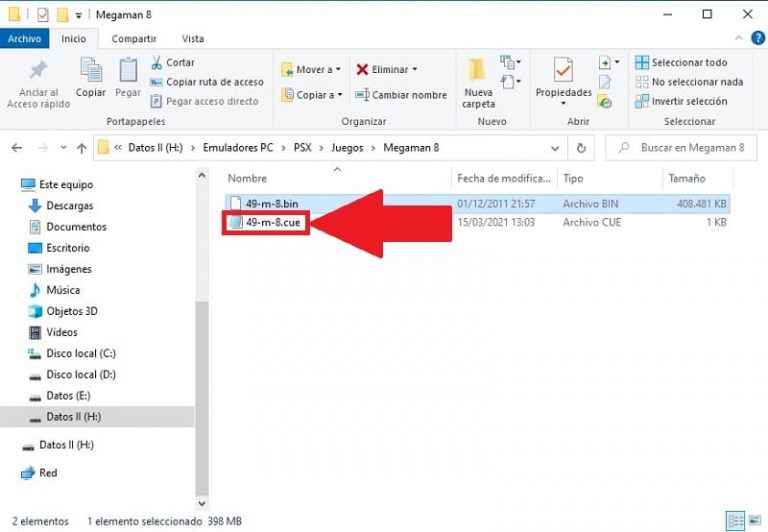Screen dimensions: 768x532
Task: Click Pegar acceso directo
Action: pos(204,101)
